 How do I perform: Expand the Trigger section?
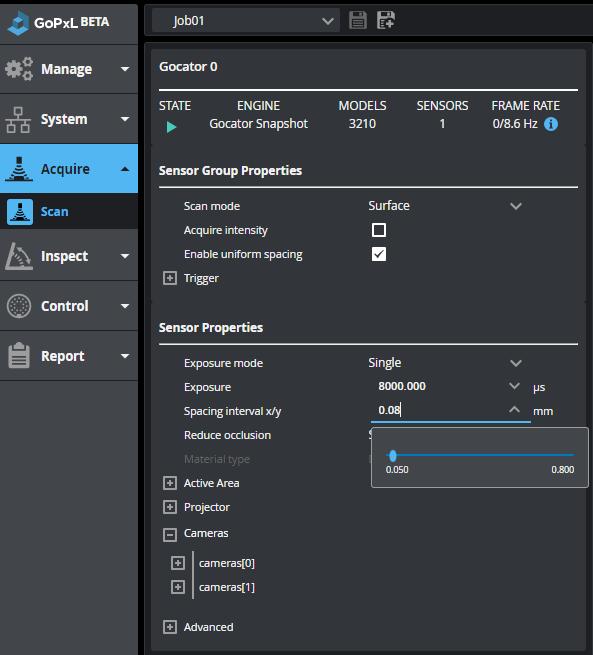tap(170, 278)
